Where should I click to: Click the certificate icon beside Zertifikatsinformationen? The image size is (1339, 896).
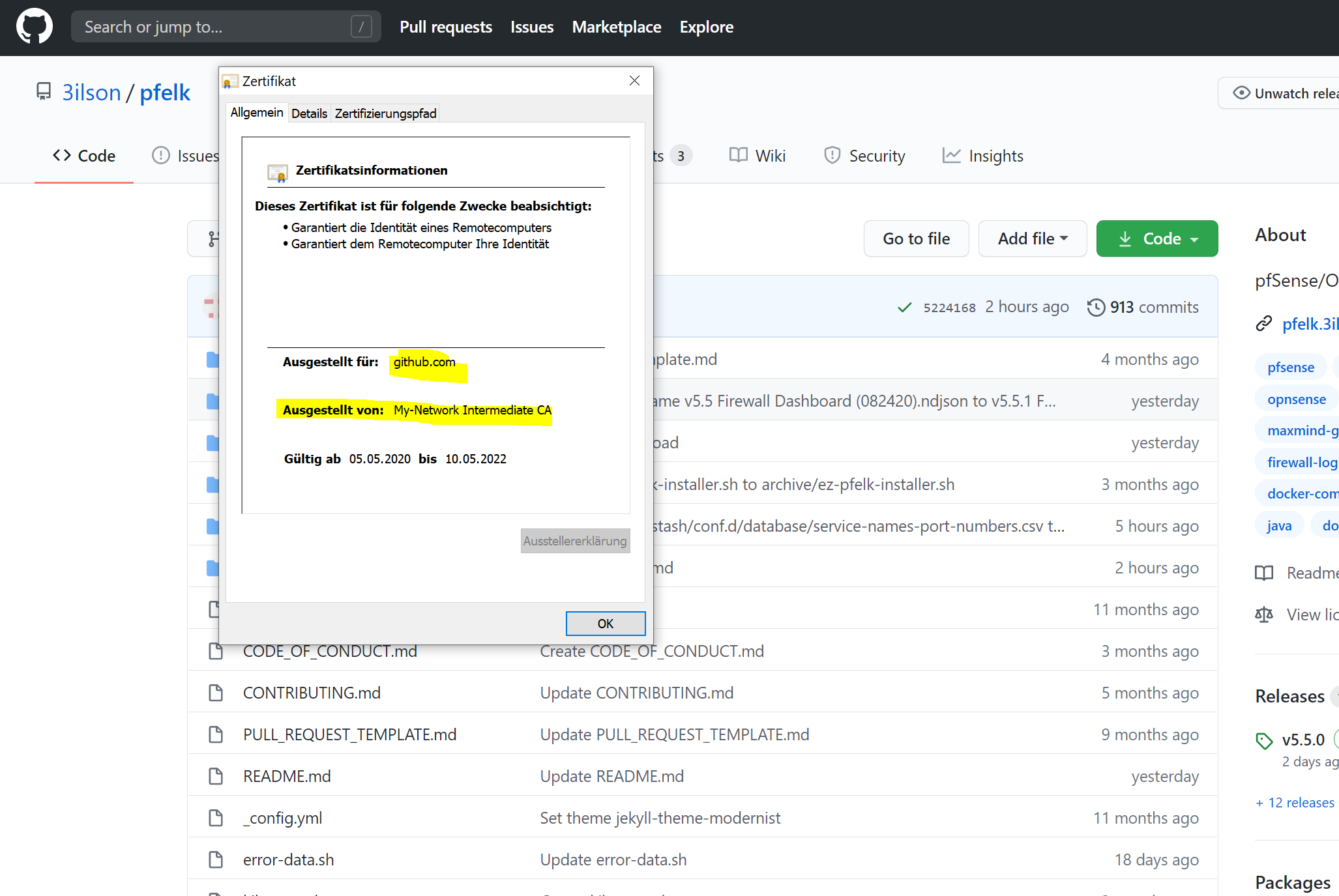(x=278, y=173)
